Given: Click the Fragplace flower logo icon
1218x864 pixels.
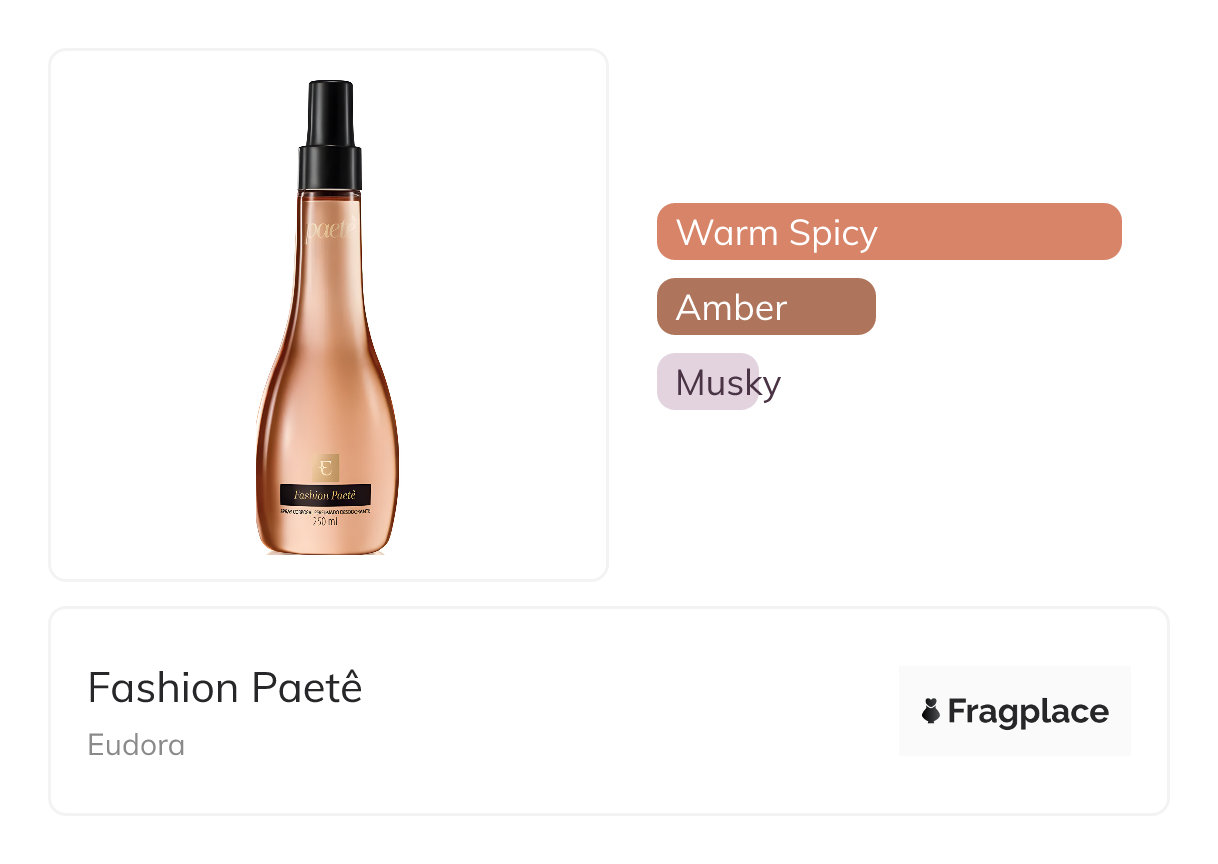Looking at the screenshot, I should pyautogui.click(x=931, y=711).
